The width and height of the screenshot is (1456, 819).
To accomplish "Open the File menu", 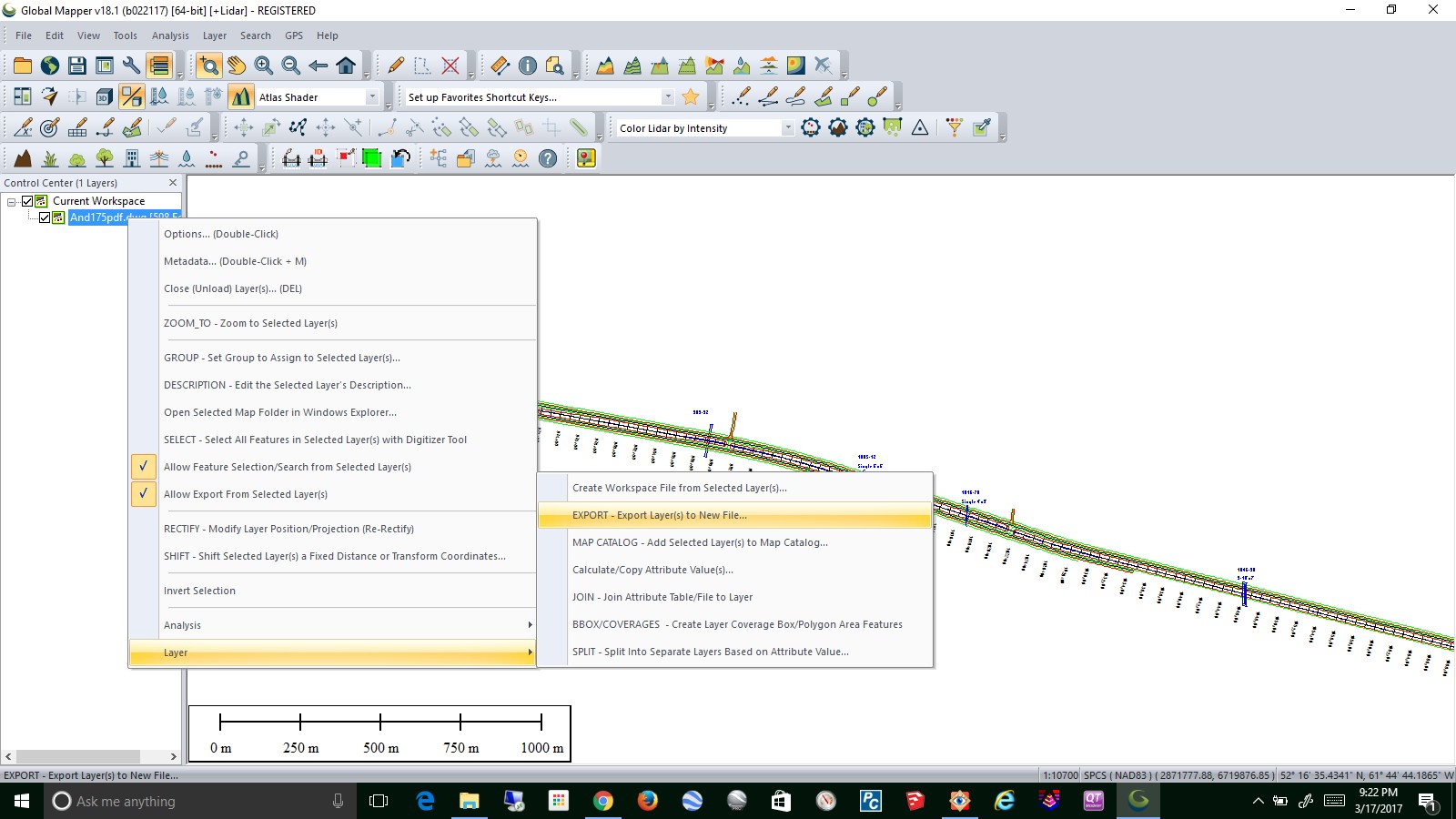I will 24,35.
